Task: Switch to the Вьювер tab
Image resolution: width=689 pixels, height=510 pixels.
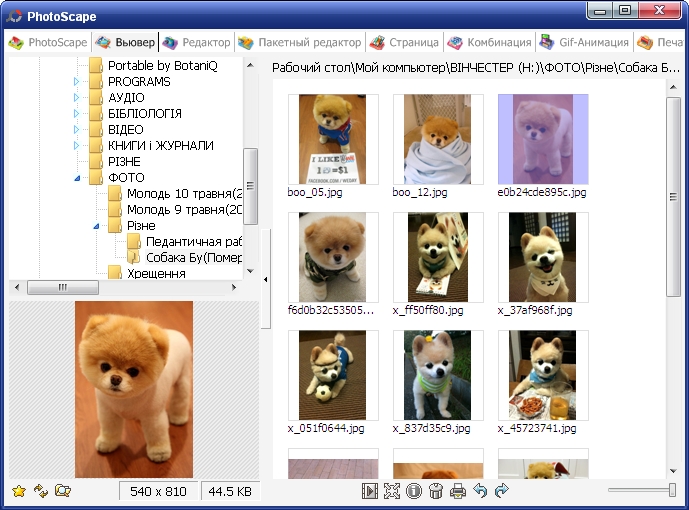Action: (126, 43)
